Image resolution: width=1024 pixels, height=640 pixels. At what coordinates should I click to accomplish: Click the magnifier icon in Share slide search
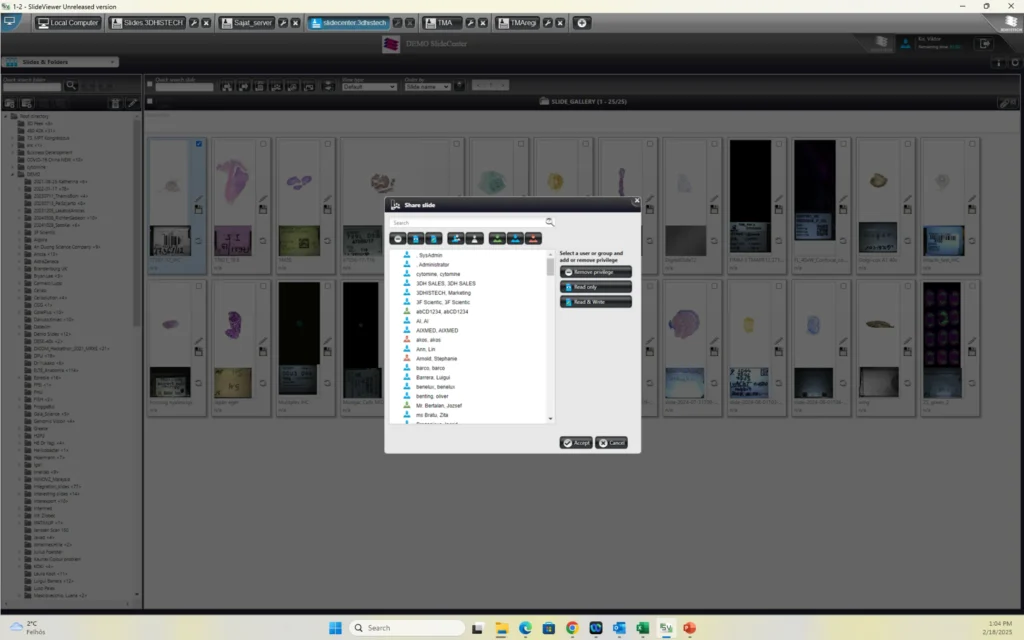549,223
